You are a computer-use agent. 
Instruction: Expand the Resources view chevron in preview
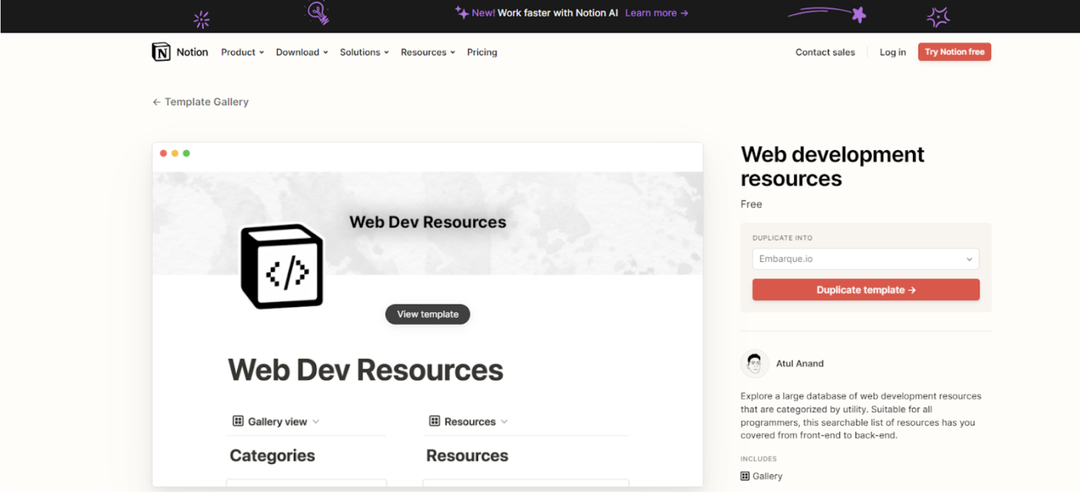click(x=504, y=422)
